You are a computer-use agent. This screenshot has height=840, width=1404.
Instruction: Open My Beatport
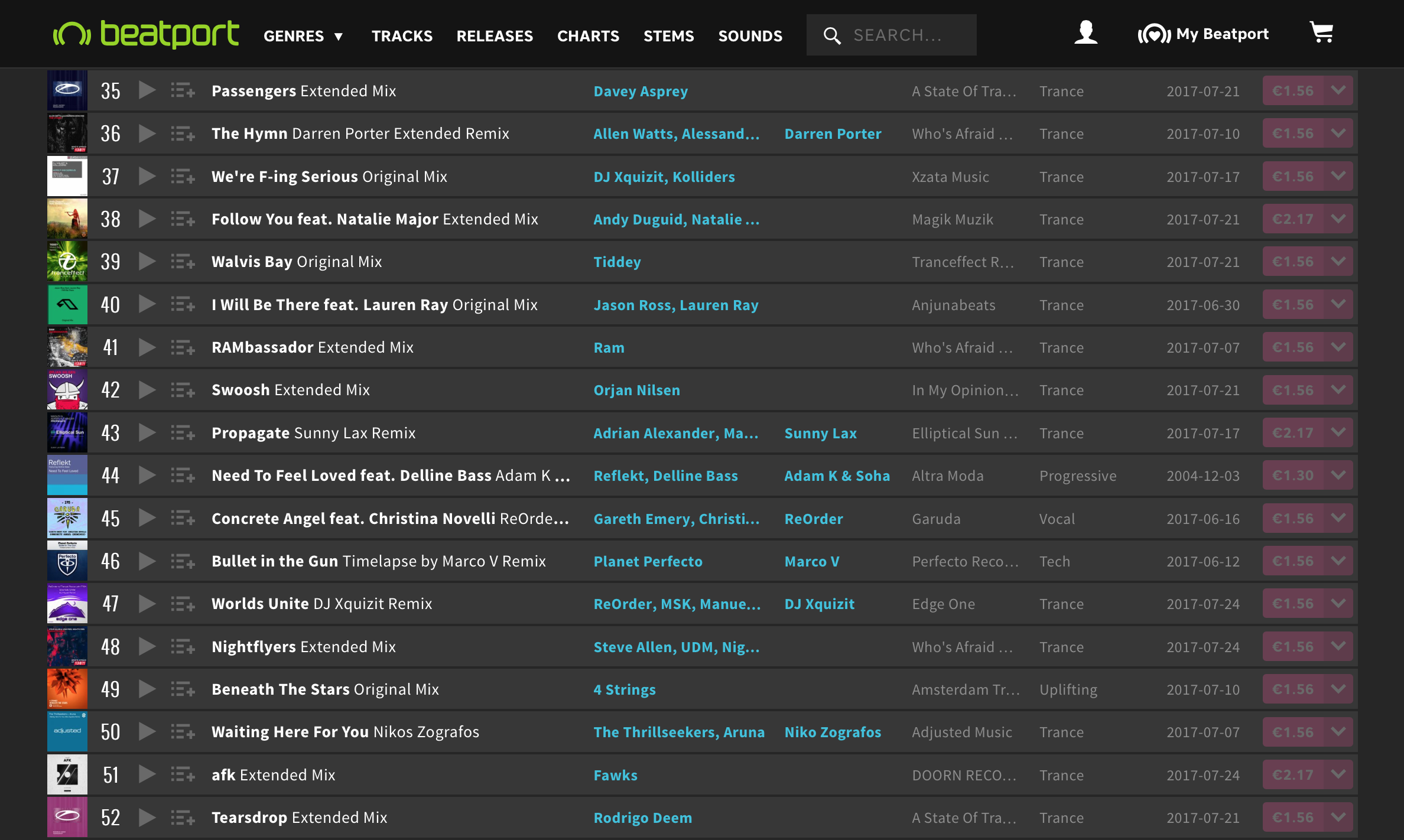(x=1203, y=34)
